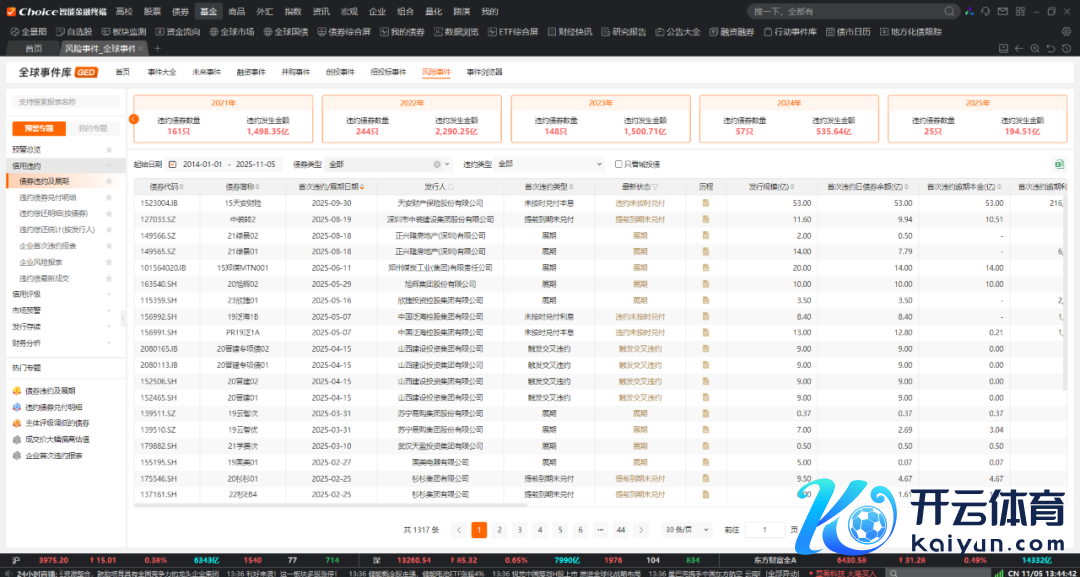Export the table using the Excel icon
This screenshot has width=1080, height=577.
click(1059, 164)
